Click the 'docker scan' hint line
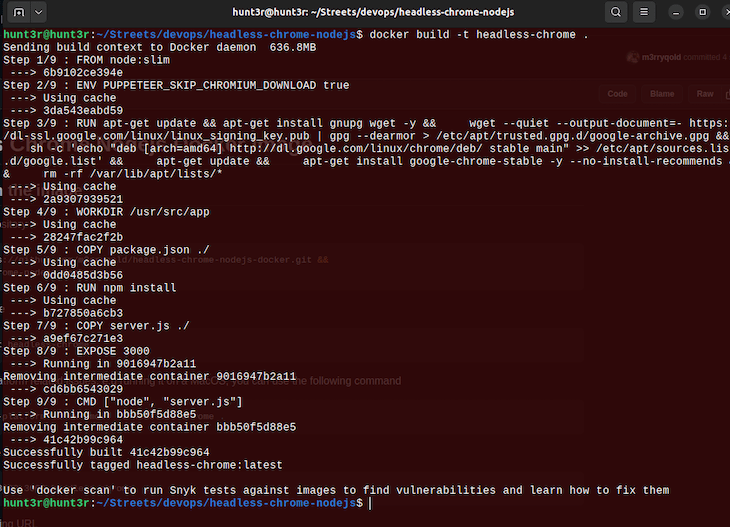 click(x=336, y=490)
